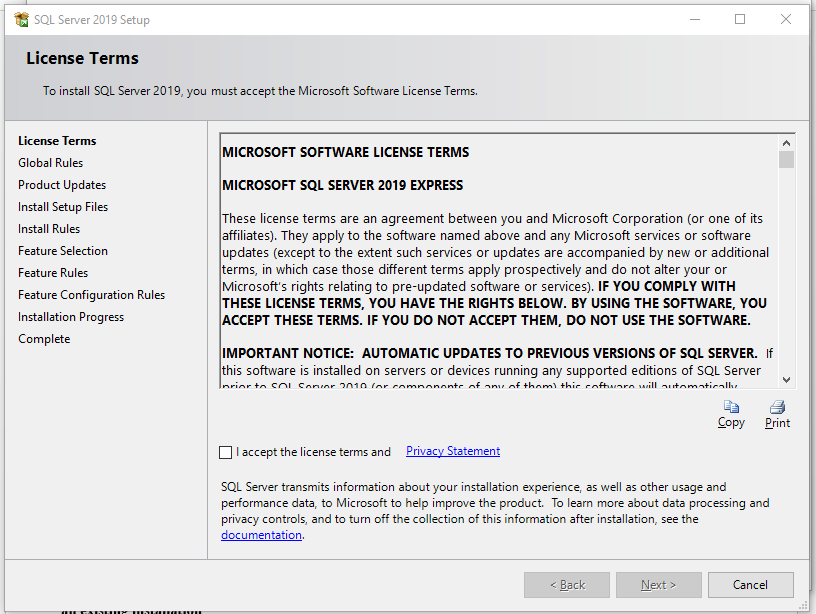Viewport: 816px width, 614px height.
Task: Maximize the SQL Server Setup window
Action: click(x=740, y=19)
